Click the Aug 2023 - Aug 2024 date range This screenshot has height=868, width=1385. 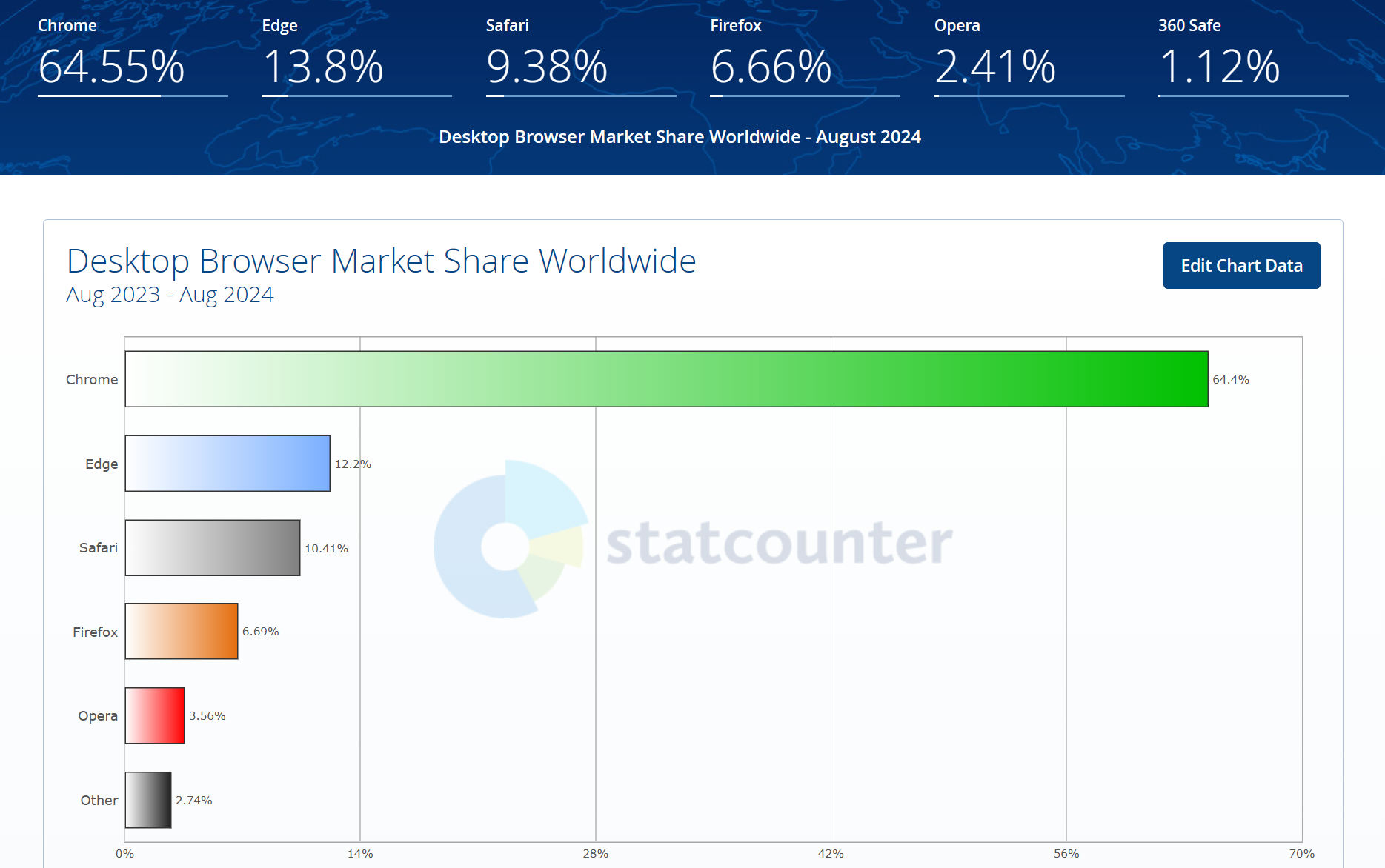coord(170,295)
